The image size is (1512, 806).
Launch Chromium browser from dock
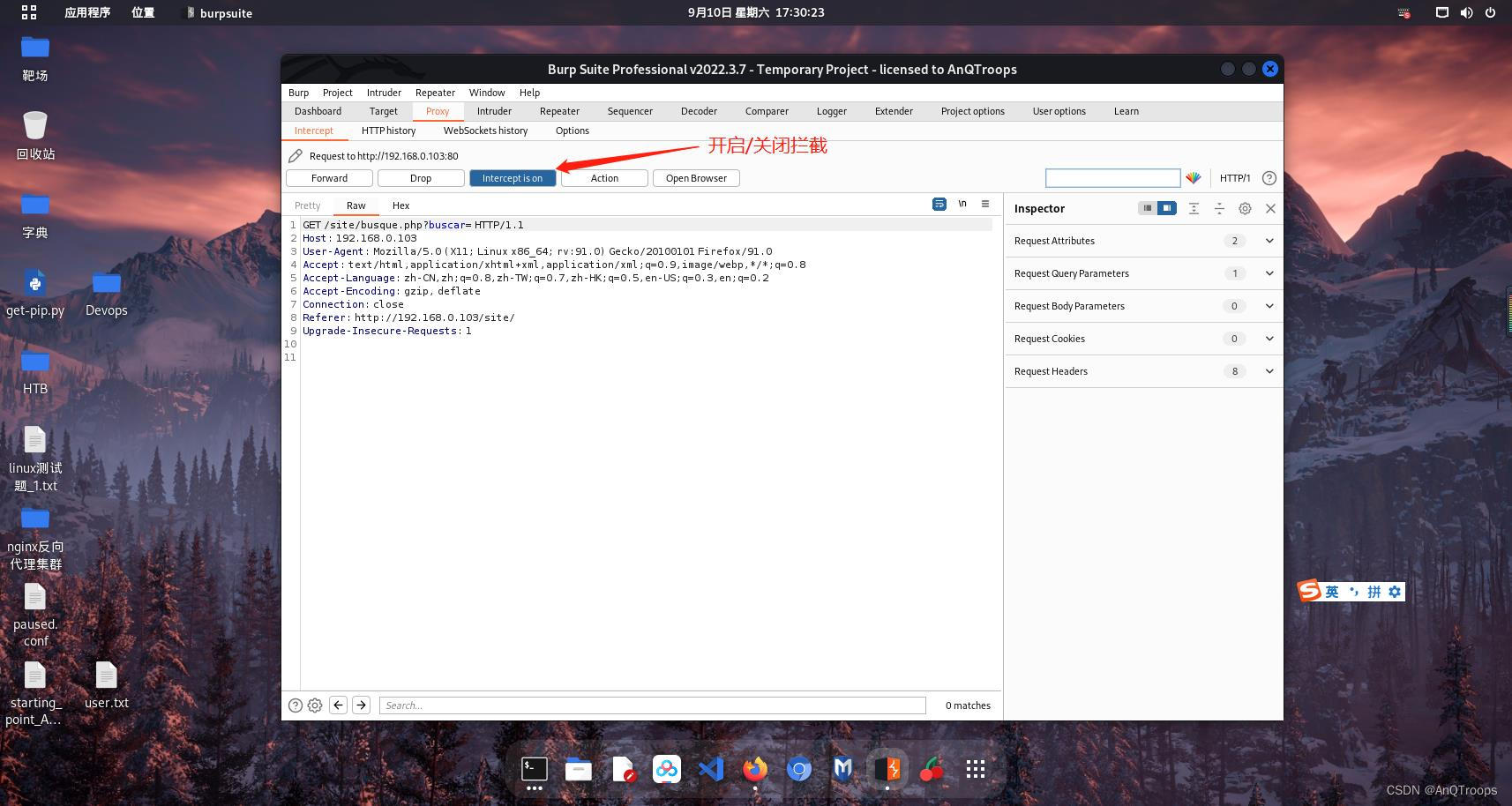(798, 770)
